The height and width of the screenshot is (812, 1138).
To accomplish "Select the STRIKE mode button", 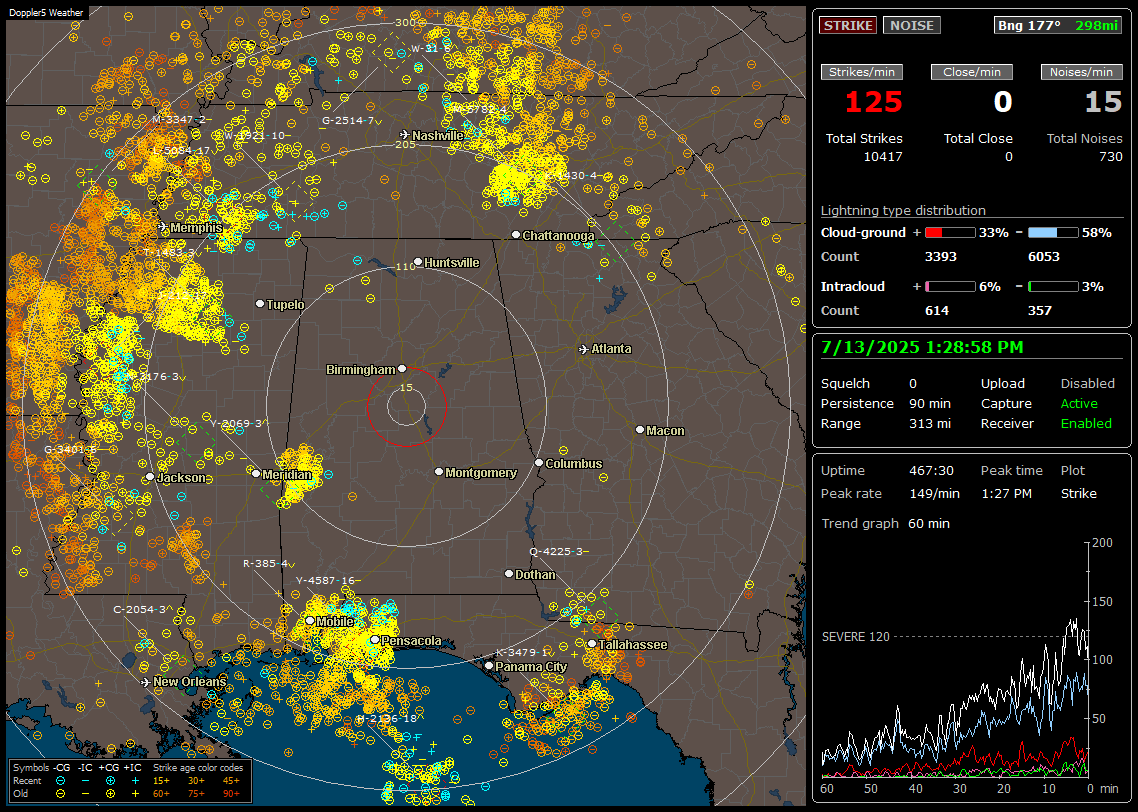I will (848, 25).
